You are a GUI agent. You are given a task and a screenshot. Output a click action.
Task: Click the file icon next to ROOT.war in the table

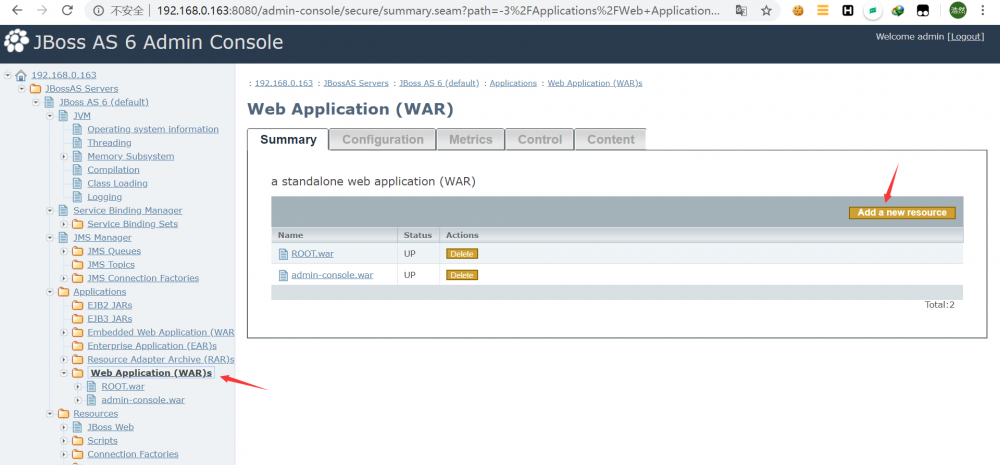coord(284,254)
